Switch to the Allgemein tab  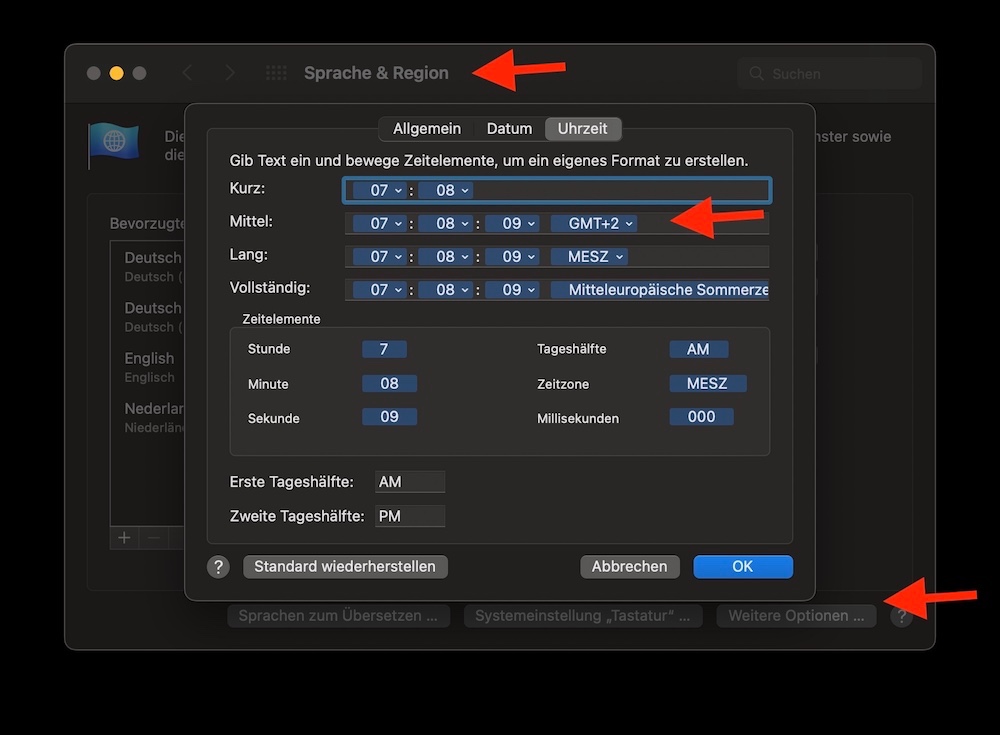pos(427,129)
